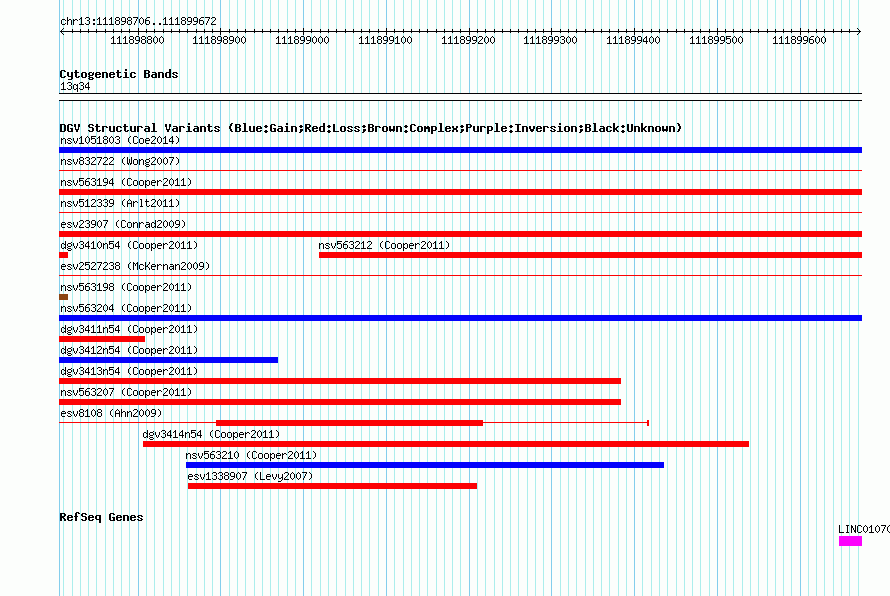
Task: Open the nsv512339 (Arlt2011) variant label
Action: (x=120, y=203)
